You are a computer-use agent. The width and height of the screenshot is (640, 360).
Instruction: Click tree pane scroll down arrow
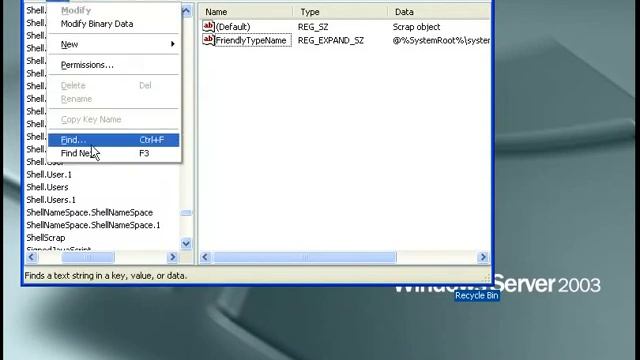click(x=186, y=244)
